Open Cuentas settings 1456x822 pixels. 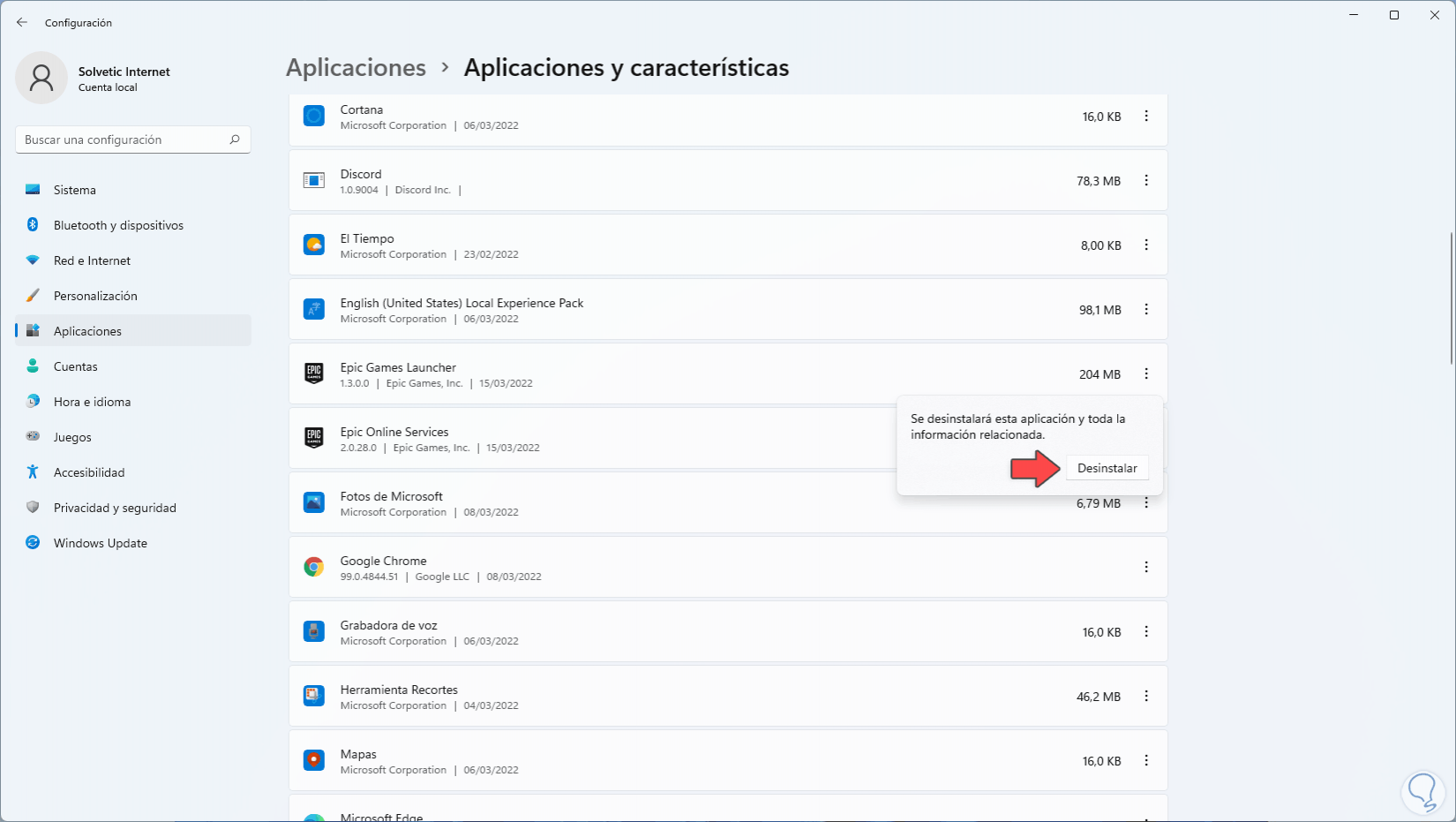click(x=133, y=366)
